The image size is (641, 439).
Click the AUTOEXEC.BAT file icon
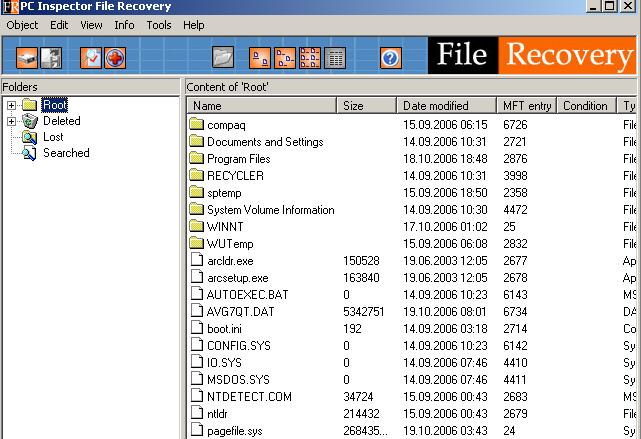tap(197, 294)
